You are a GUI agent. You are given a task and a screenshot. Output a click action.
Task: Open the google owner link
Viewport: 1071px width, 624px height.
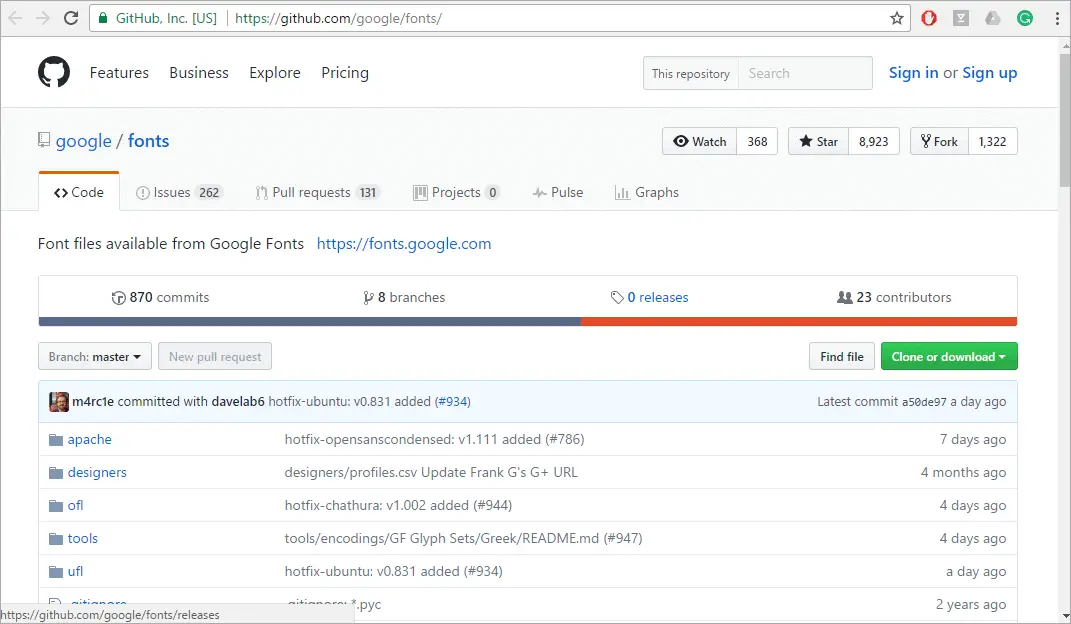pos(83,141)
